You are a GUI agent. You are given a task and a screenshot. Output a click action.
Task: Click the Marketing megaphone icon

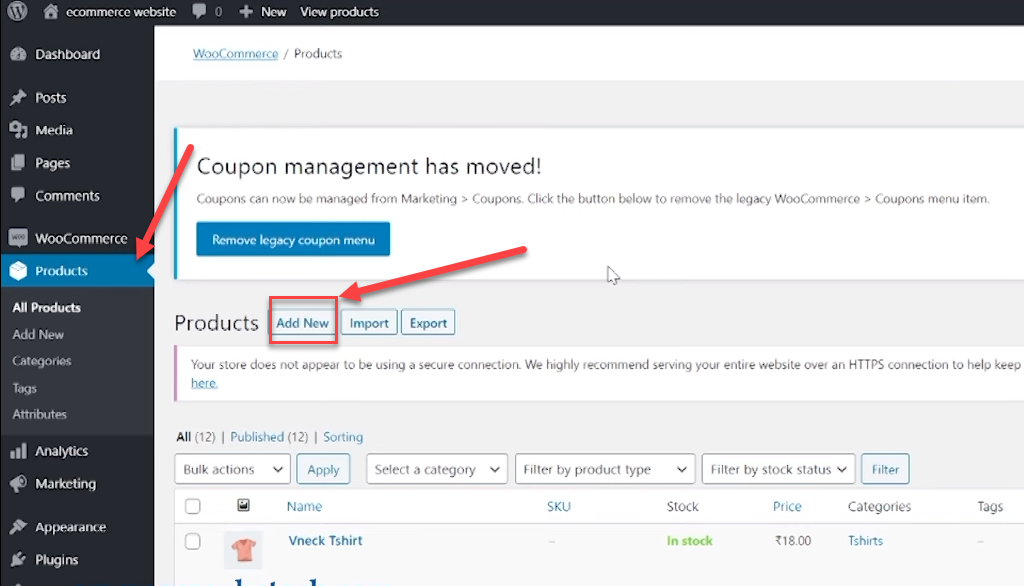(18, 483)
